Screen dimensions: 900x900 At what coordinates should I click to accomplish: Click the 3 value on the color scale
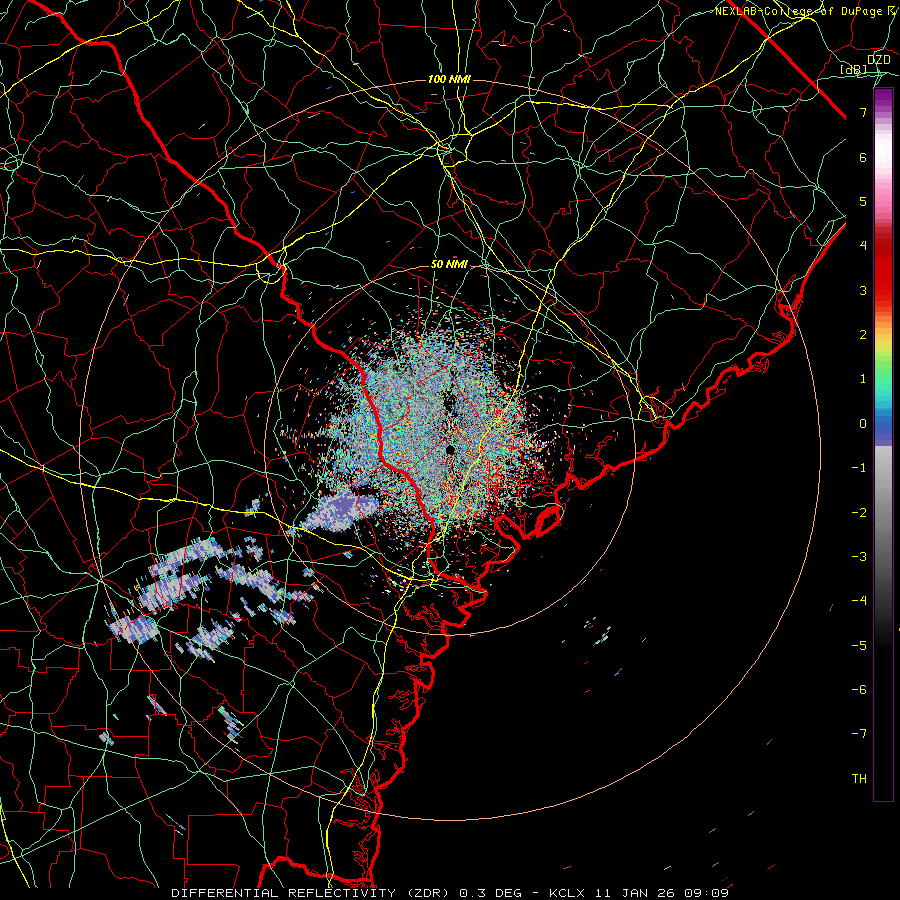tap(863, 290)
